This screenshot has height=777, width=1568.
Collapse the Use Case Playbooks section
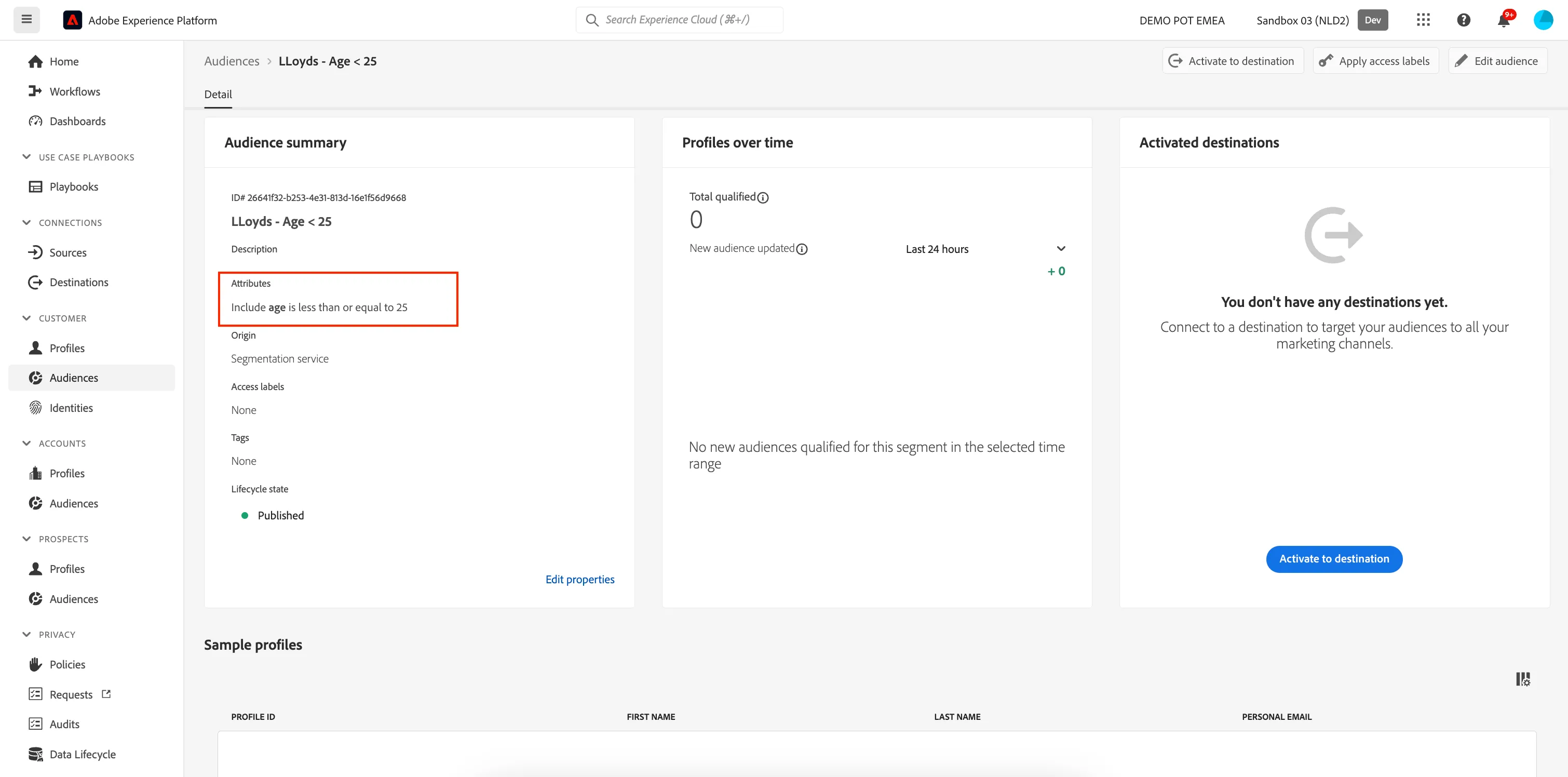coord(26,157)
